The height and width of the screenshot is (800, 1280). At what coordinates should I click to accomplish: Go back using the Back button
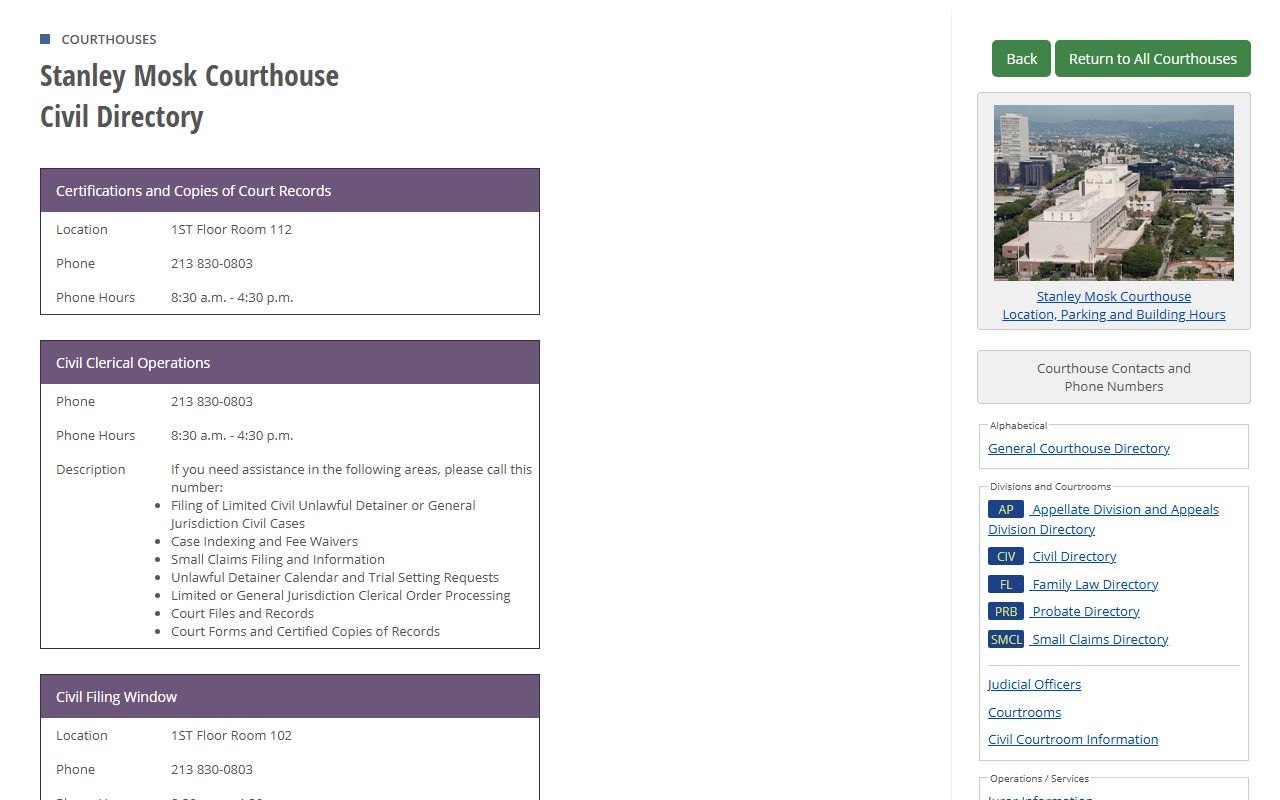(1021, 58)
